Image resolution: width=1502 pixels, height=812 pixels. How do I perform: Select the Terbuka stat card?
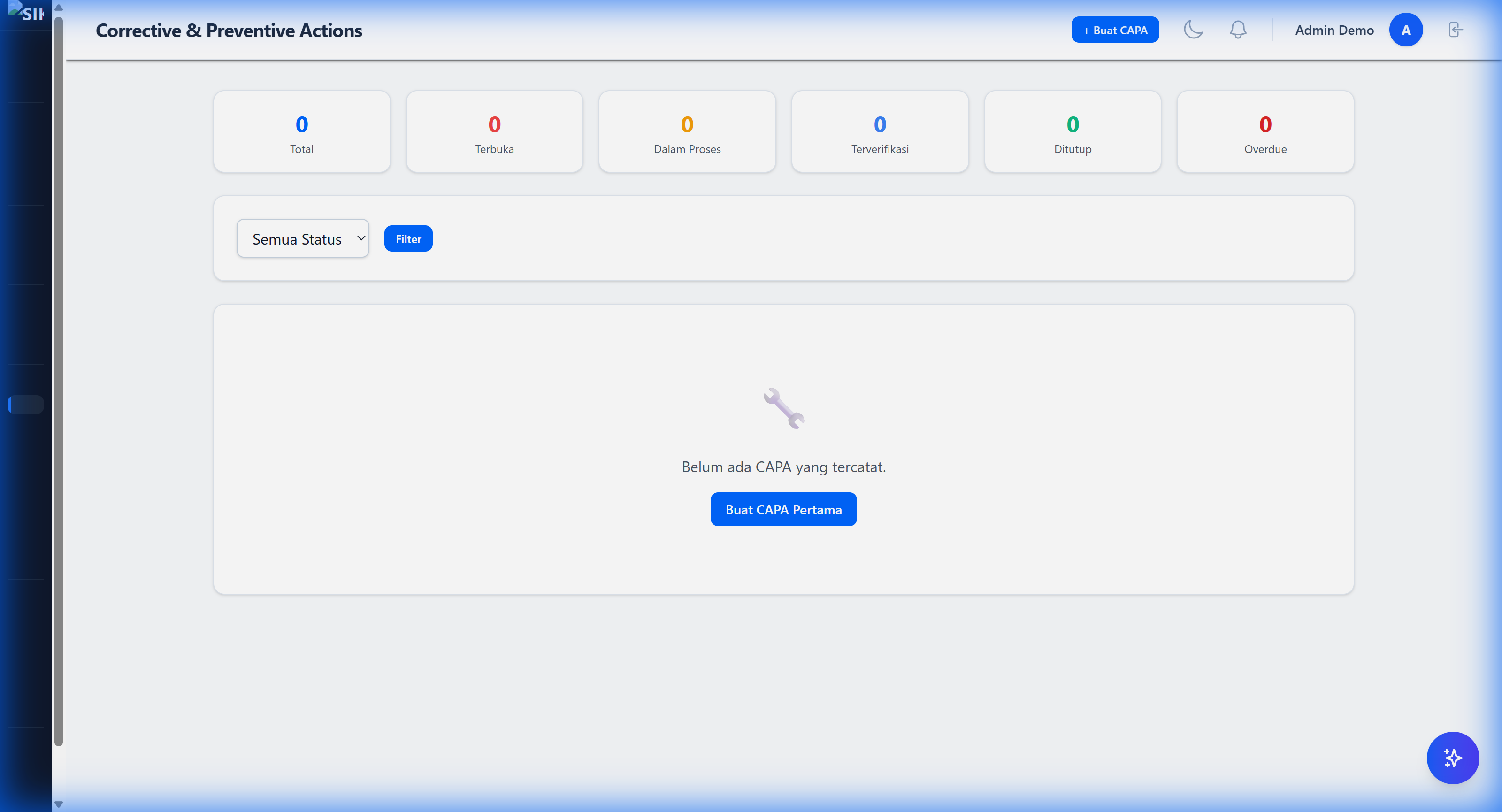pyautogui.click(x=494, y=132)
